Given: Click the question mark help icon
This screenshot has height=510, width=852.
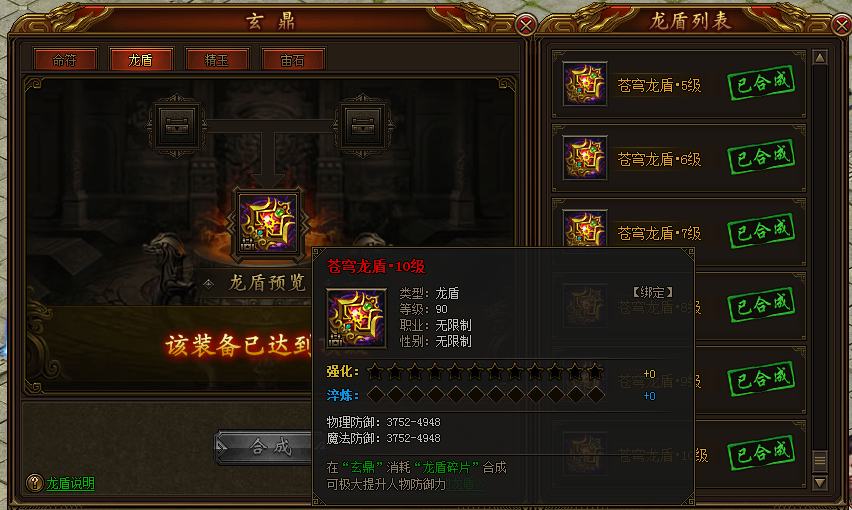Looking at the screenshot, I should (35, 482).
